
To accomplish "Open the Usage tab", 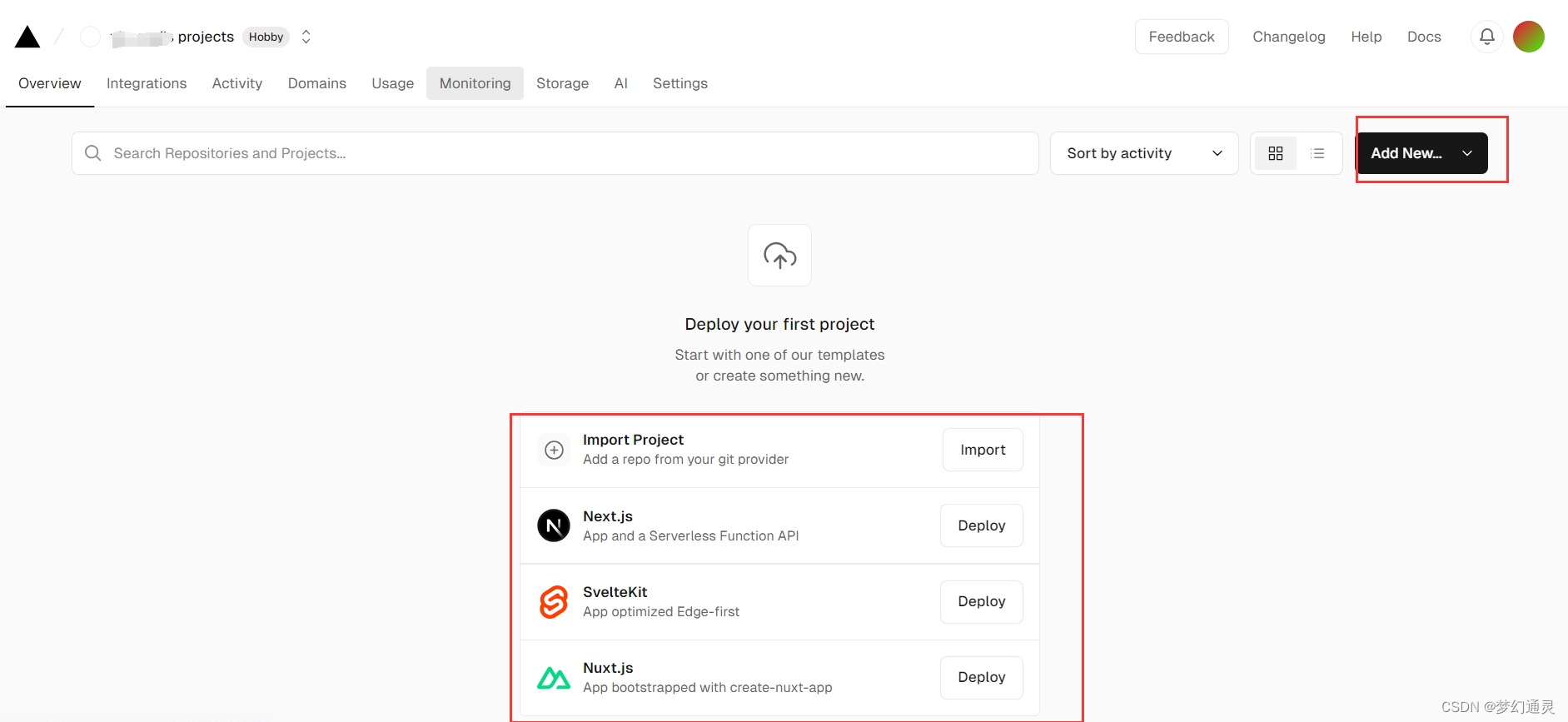I will pos(393,83).
